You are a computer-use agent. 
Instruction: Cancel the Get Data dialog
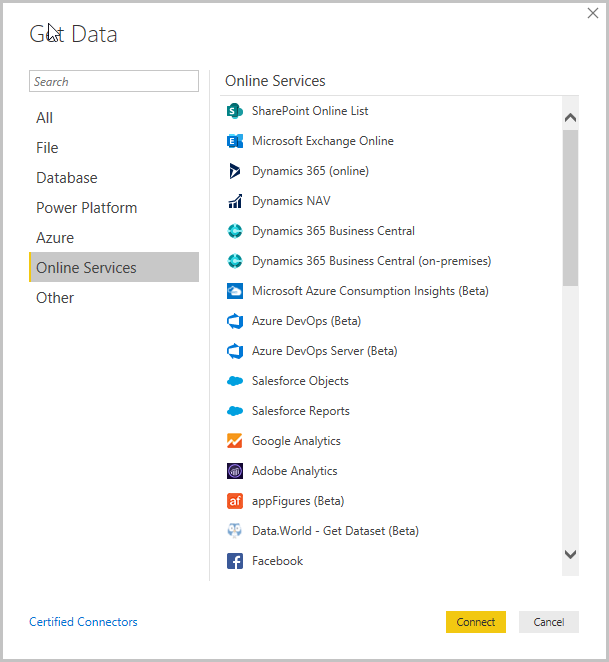(548, 622)
